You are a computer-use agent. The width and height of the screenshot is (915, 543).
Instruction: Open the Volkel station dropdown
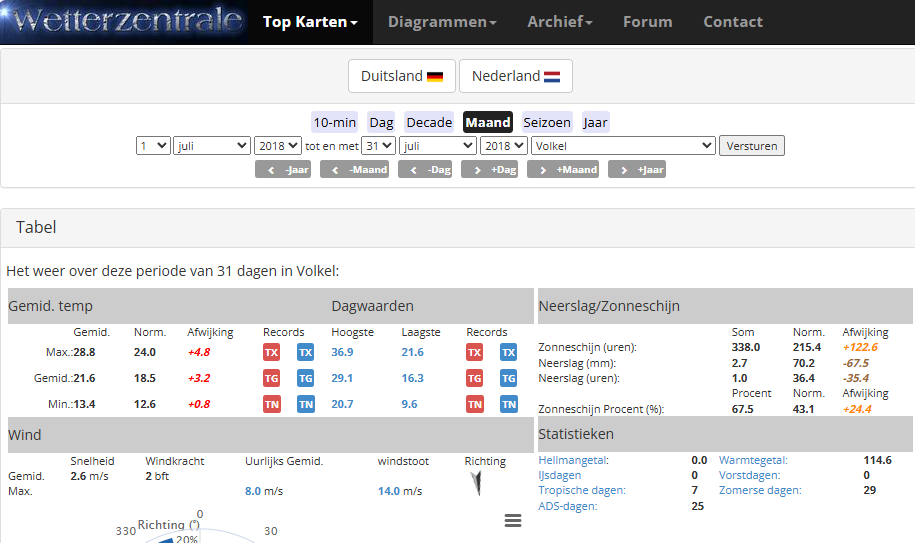tap(622, 146)
